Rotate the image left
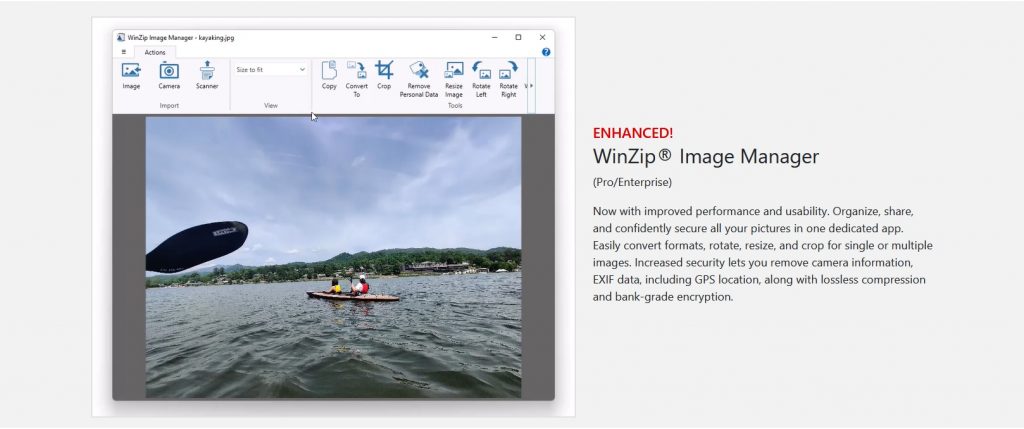This screenshot has height=429, width=1024. [x=481, y=79]
